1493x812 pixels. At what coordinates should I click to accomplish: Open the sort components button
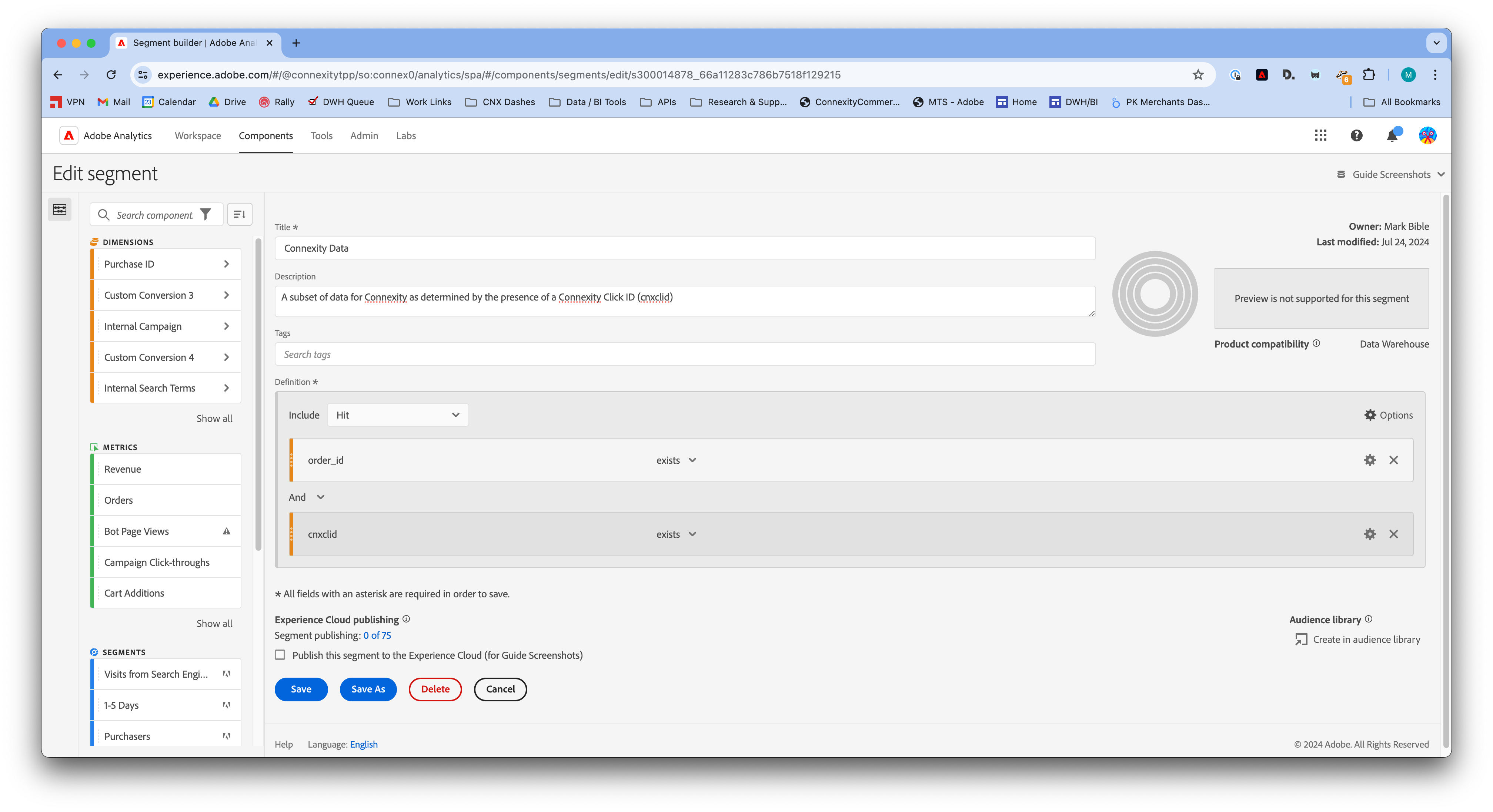(239, 215)
